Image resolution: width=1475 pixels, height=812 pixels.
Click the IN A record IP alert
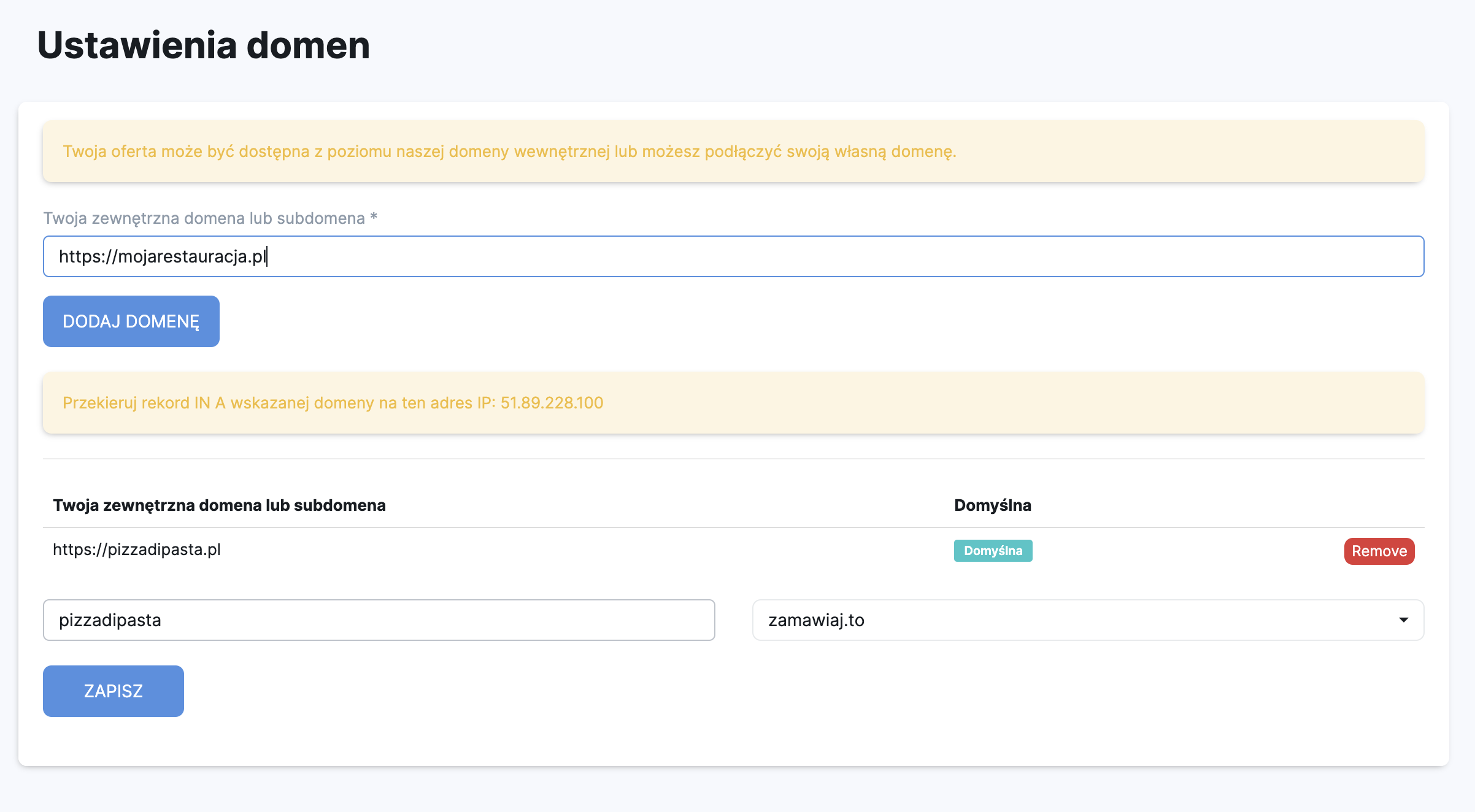click(733, 403)
